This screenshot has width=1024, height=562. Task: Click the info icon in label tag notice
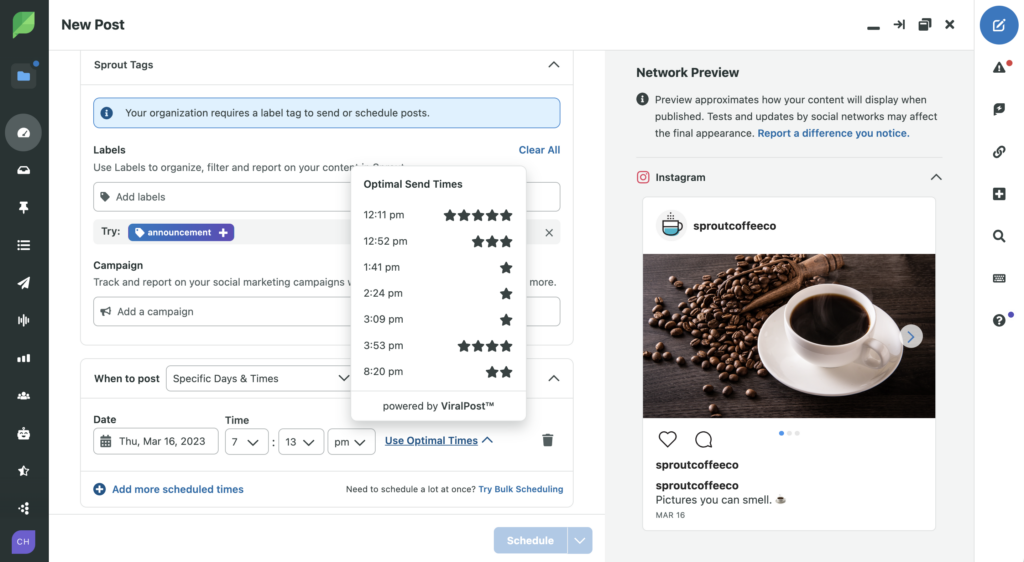click(107, 113)
